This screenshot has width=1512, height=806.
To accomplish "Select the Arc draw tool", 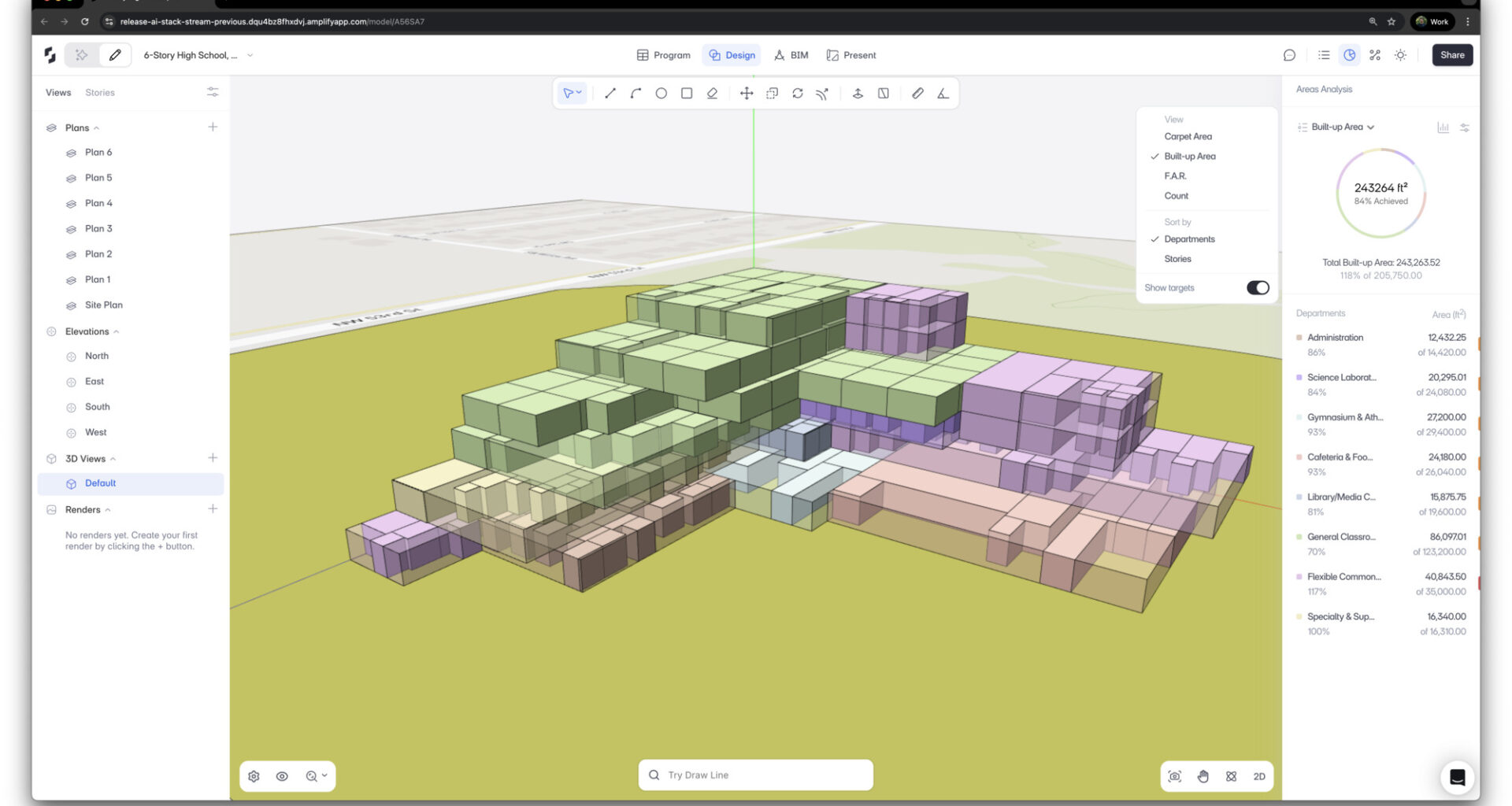I will point(636,94).
